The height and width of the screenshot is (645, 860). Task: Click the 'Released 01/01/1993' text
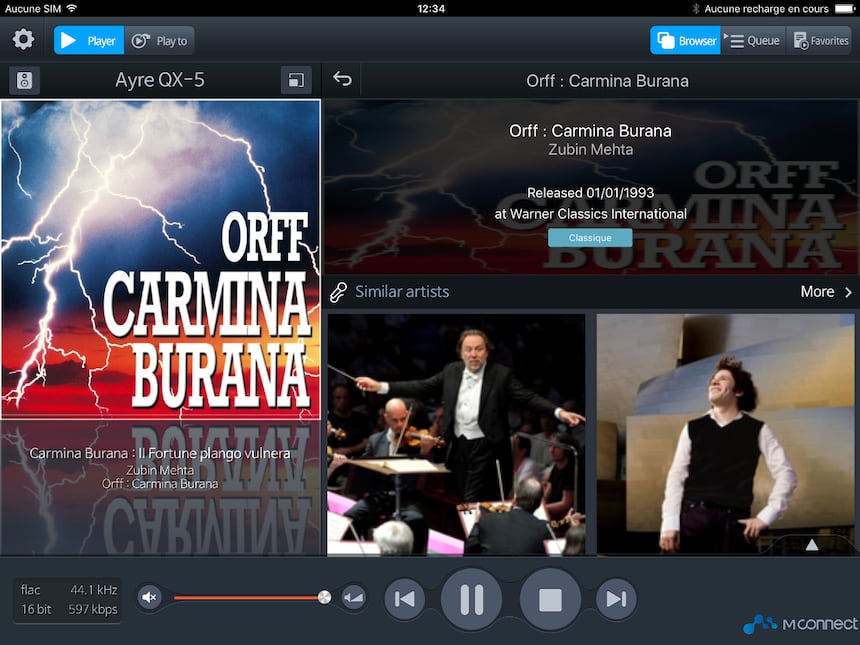click(x=590, y=193)
